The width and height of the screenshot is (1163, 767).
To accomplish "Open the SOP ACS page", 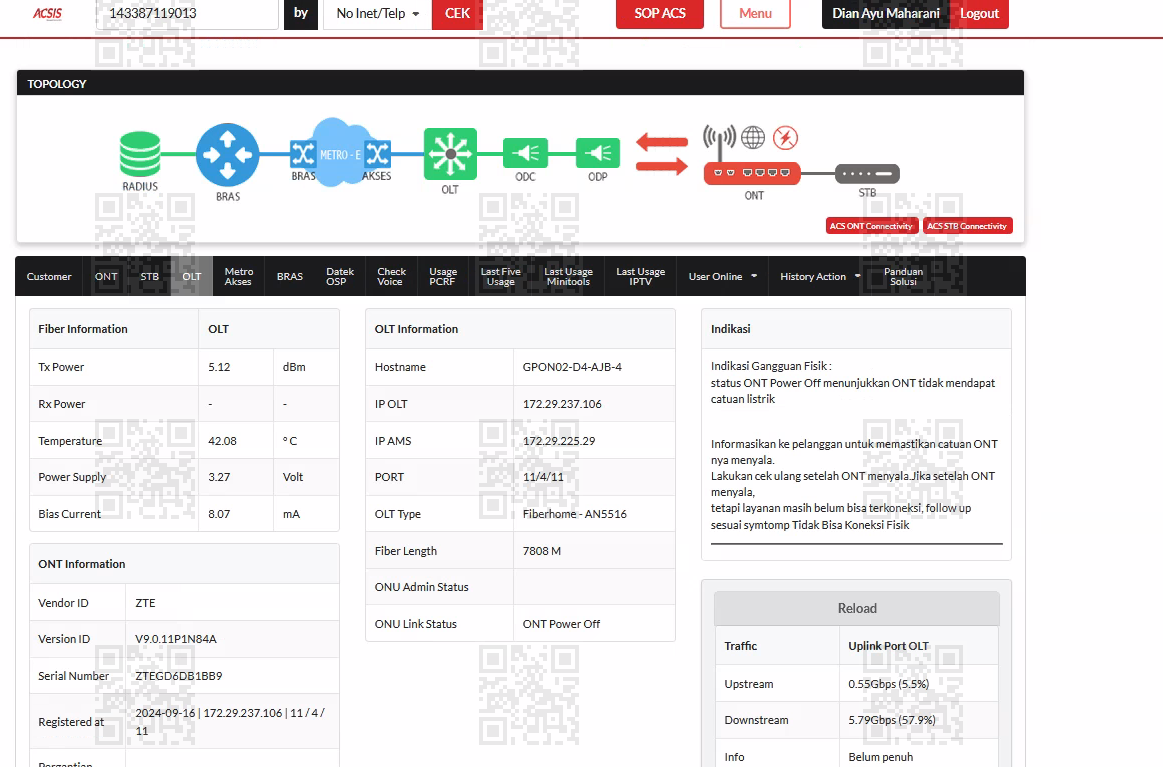I will click(x=659, y=13).
